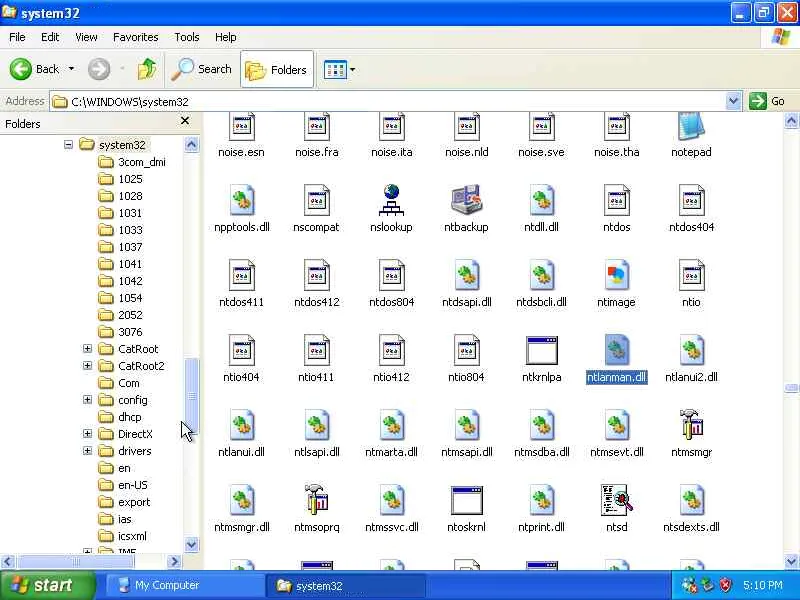Screen dimensions: 800x600
Task: Open the View menu
Action: 86,37
